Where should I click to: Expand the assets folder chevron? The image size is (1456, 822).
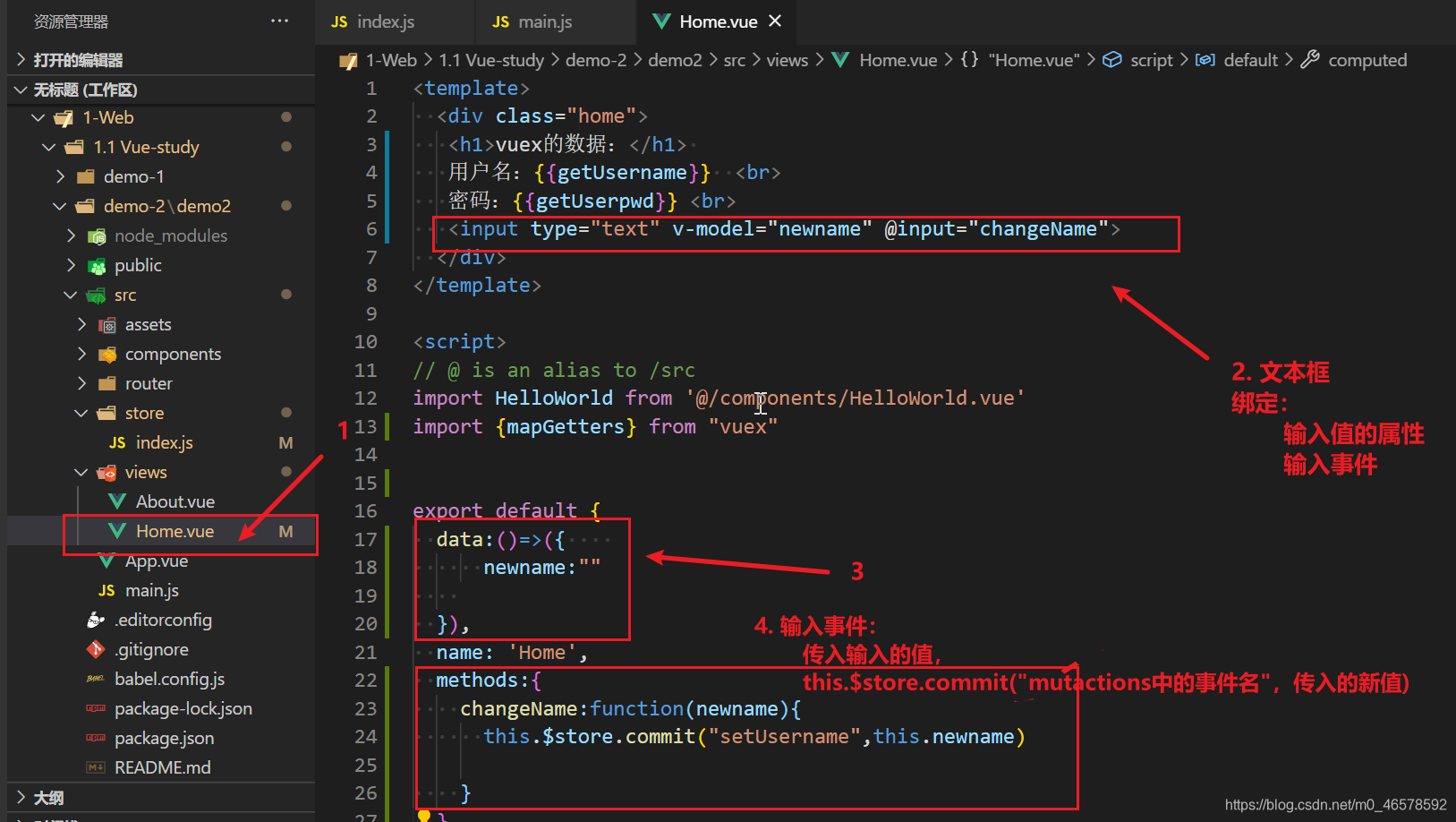pos(81,324)
